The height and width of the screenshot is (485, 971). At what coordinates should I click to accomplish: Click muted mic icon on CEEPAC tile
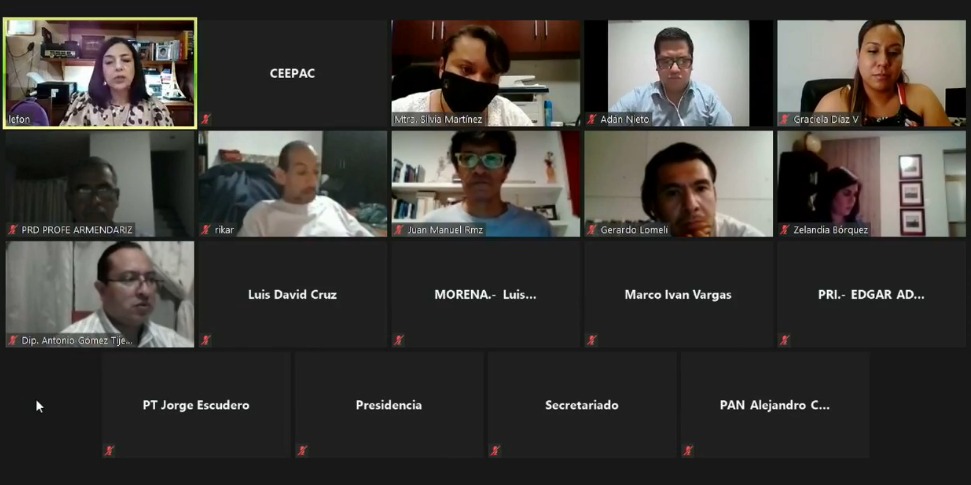(206, 120)
